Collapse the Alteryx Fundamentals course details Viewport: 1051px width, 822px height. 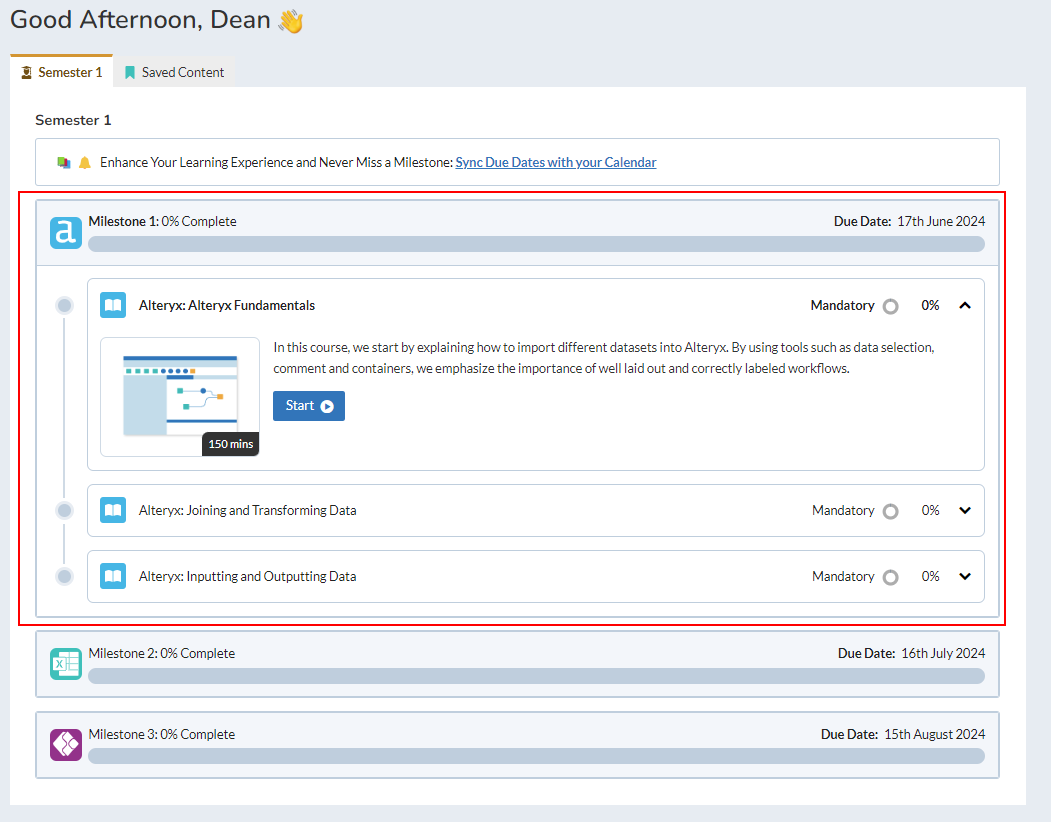[x=965, y=306]
